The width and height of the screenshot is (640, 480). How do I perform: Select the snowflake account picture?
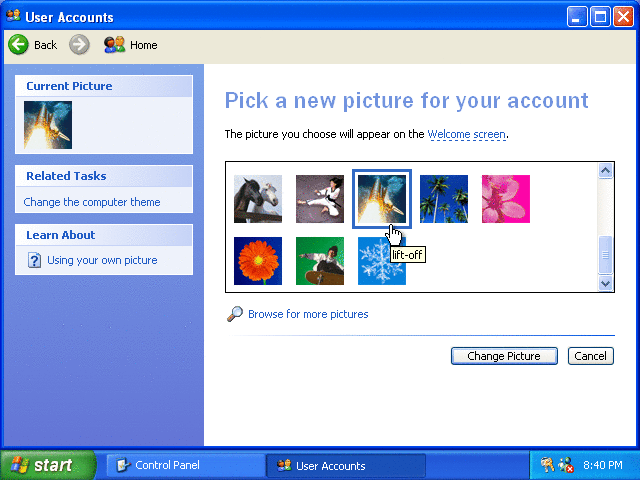[x=382, y=261]
